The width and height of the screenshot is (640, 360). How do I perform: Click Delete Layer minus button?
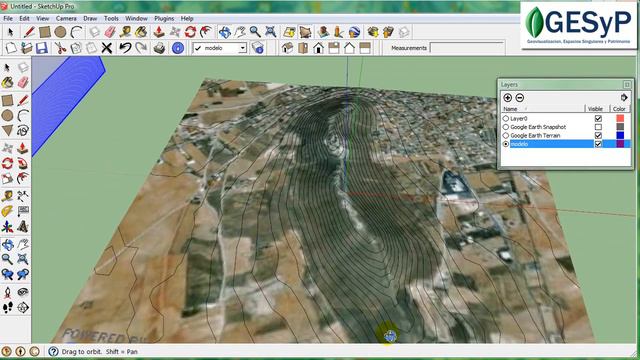coord(520,98)
